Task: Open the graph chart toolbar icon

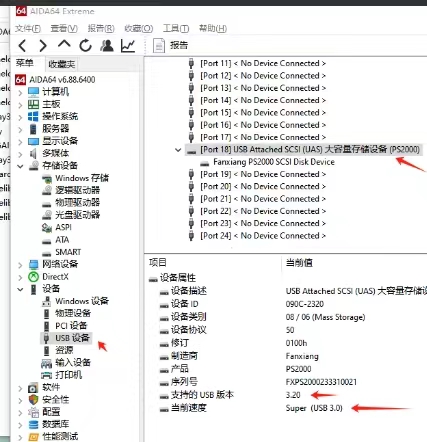Action: (128, 45)
